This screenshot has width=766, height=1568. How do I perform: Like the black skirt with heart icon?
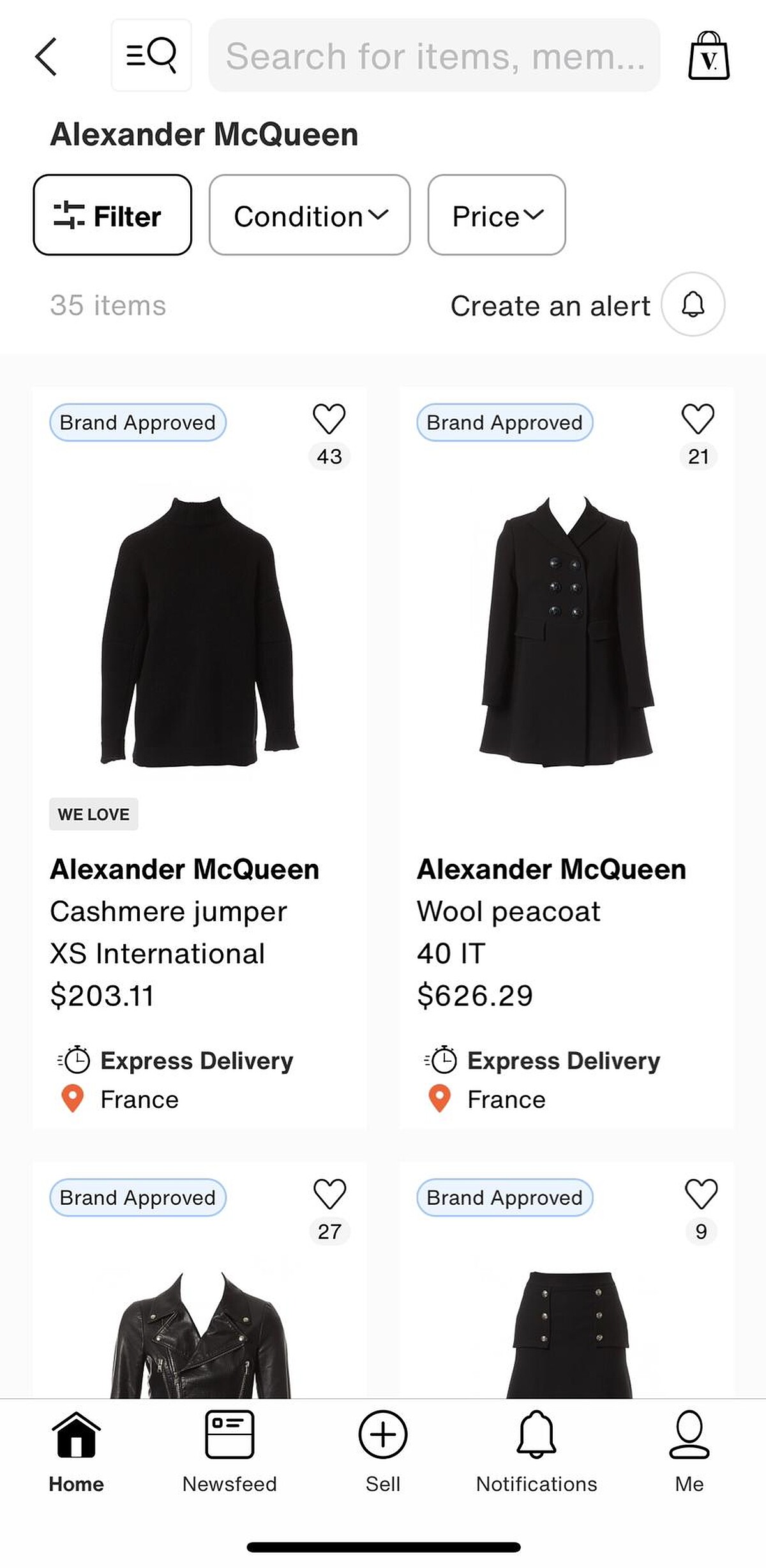click(701, 1195)
